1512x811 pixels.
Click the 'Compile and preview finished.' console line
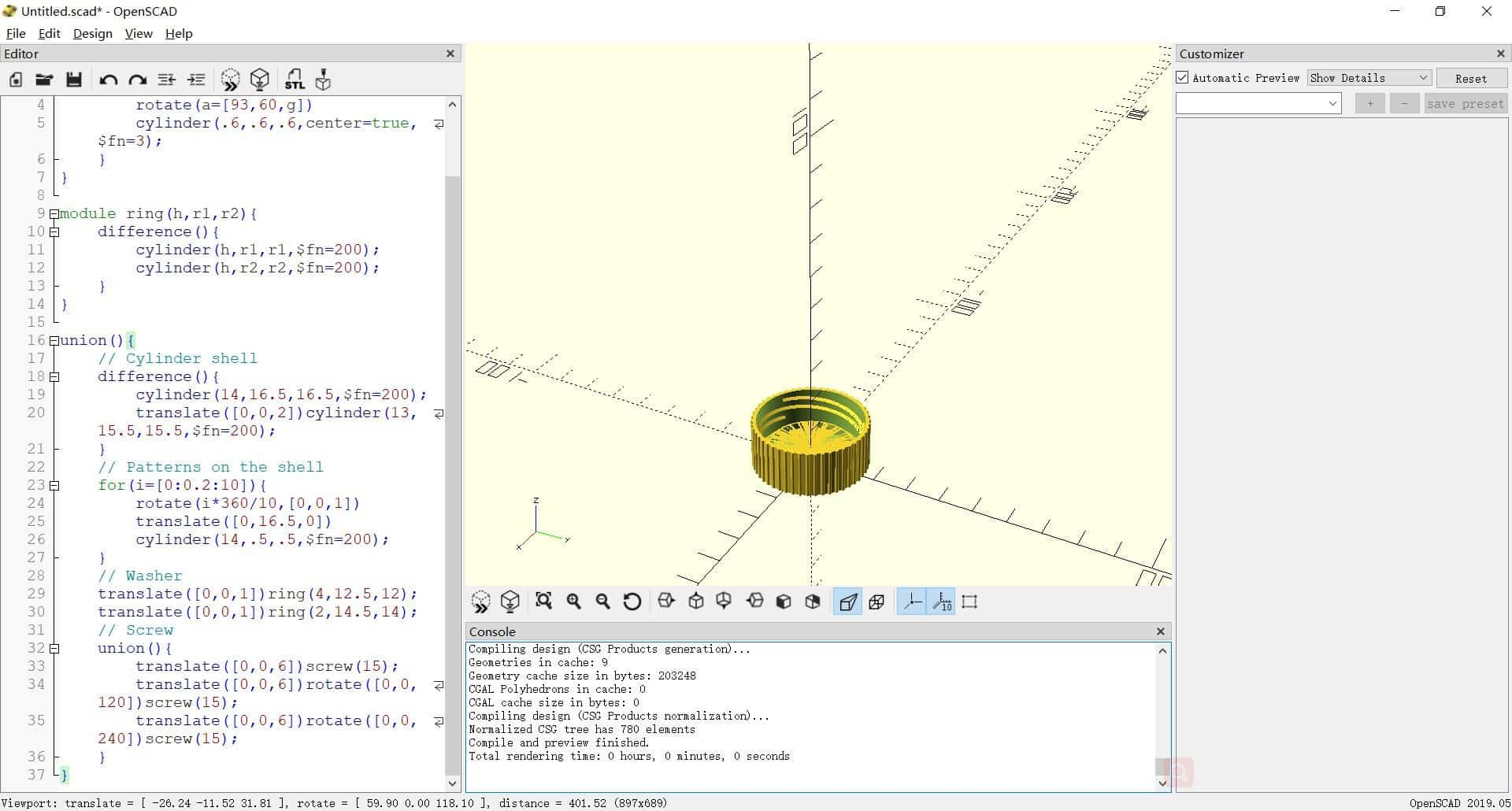(558, 742)
